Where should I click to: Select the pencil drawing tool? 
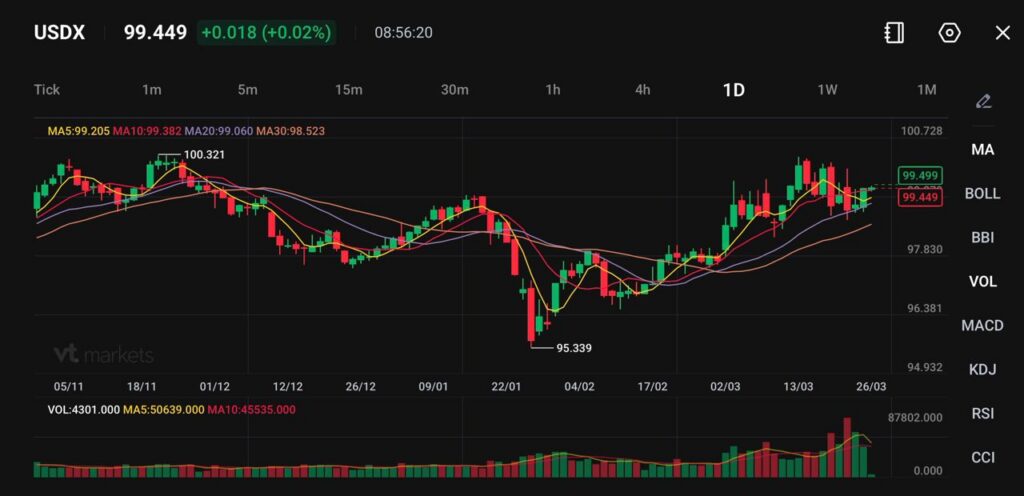(983, 101)
